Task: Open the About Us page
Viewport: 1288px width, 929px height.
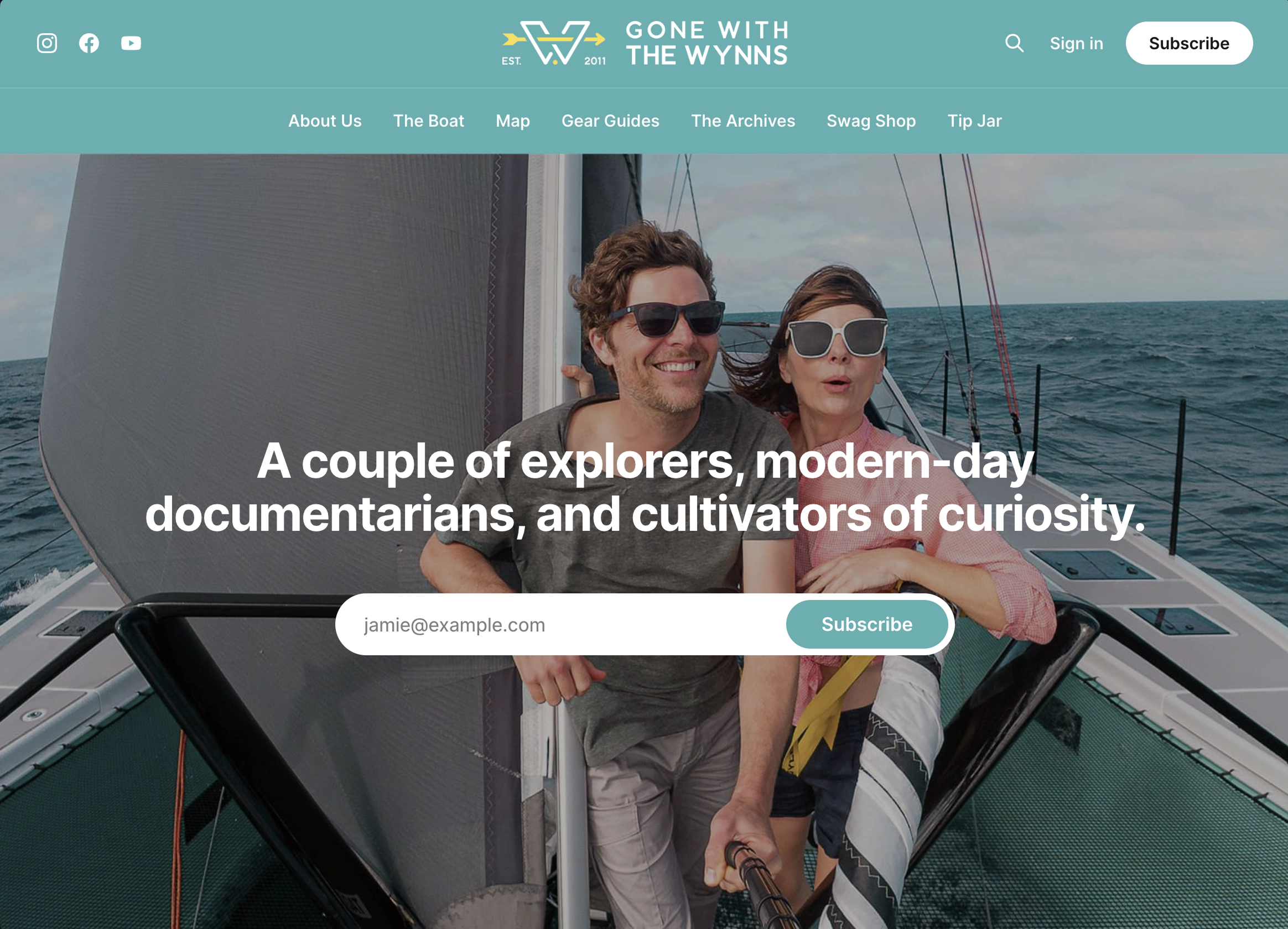Action: point(325,121)
